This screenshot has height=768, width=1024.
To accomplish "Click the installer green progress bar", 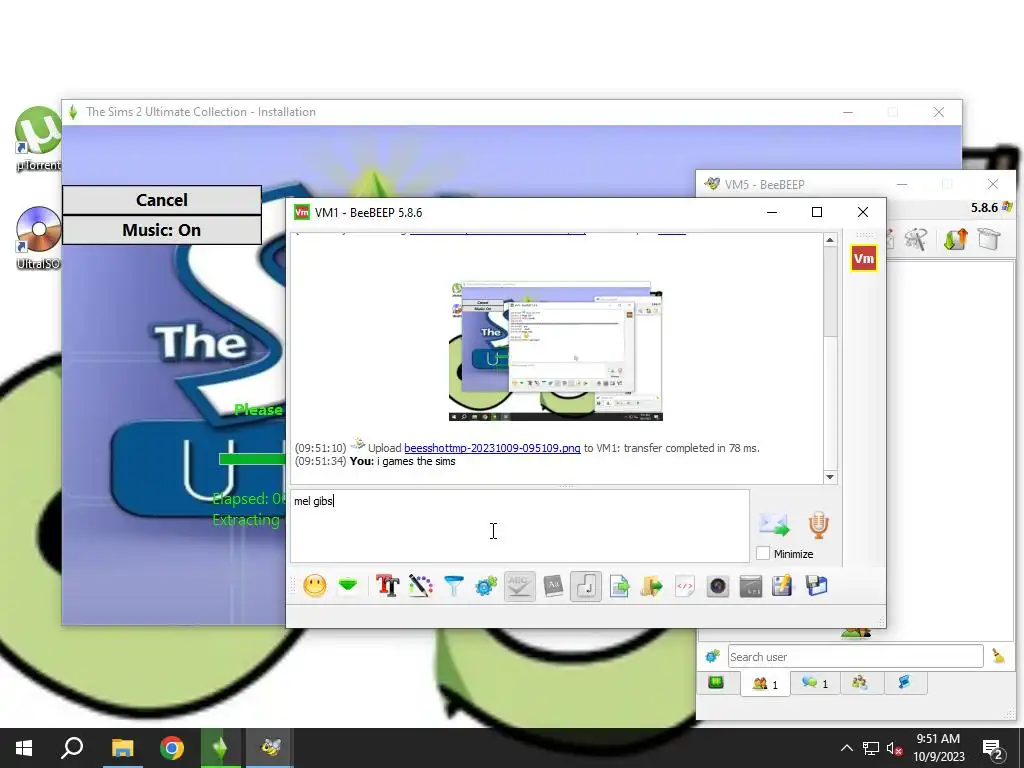I will pyautogui.click(x=252, y=458).
